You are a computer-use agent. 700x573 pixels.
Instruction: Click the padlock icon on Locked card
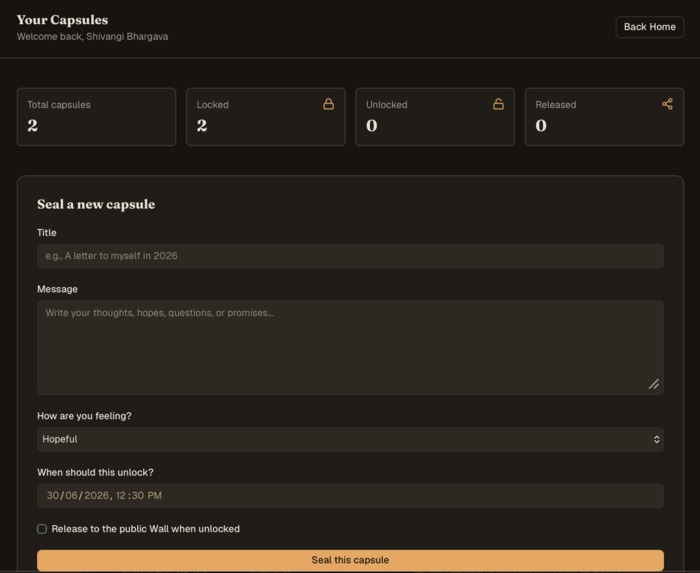point(329,104)
